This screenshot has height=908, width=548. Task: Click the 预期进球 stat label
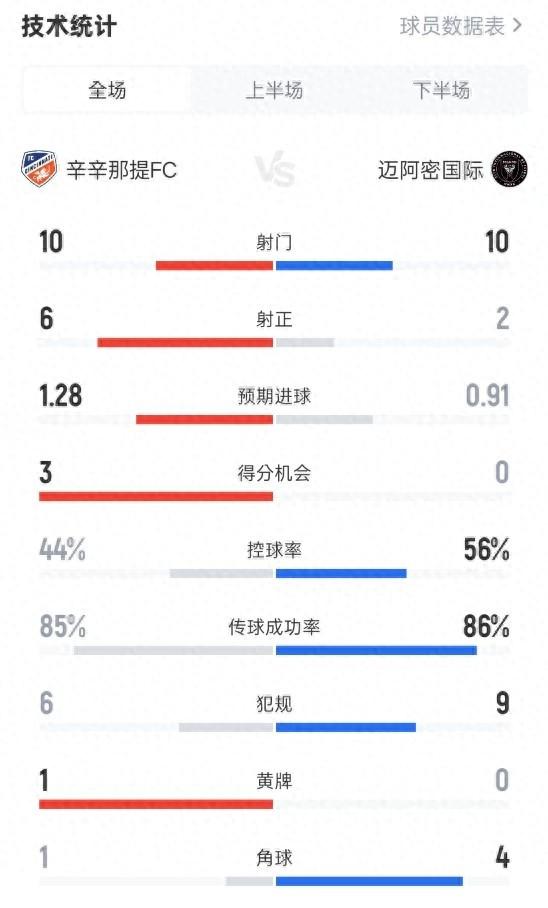point(274,396)
